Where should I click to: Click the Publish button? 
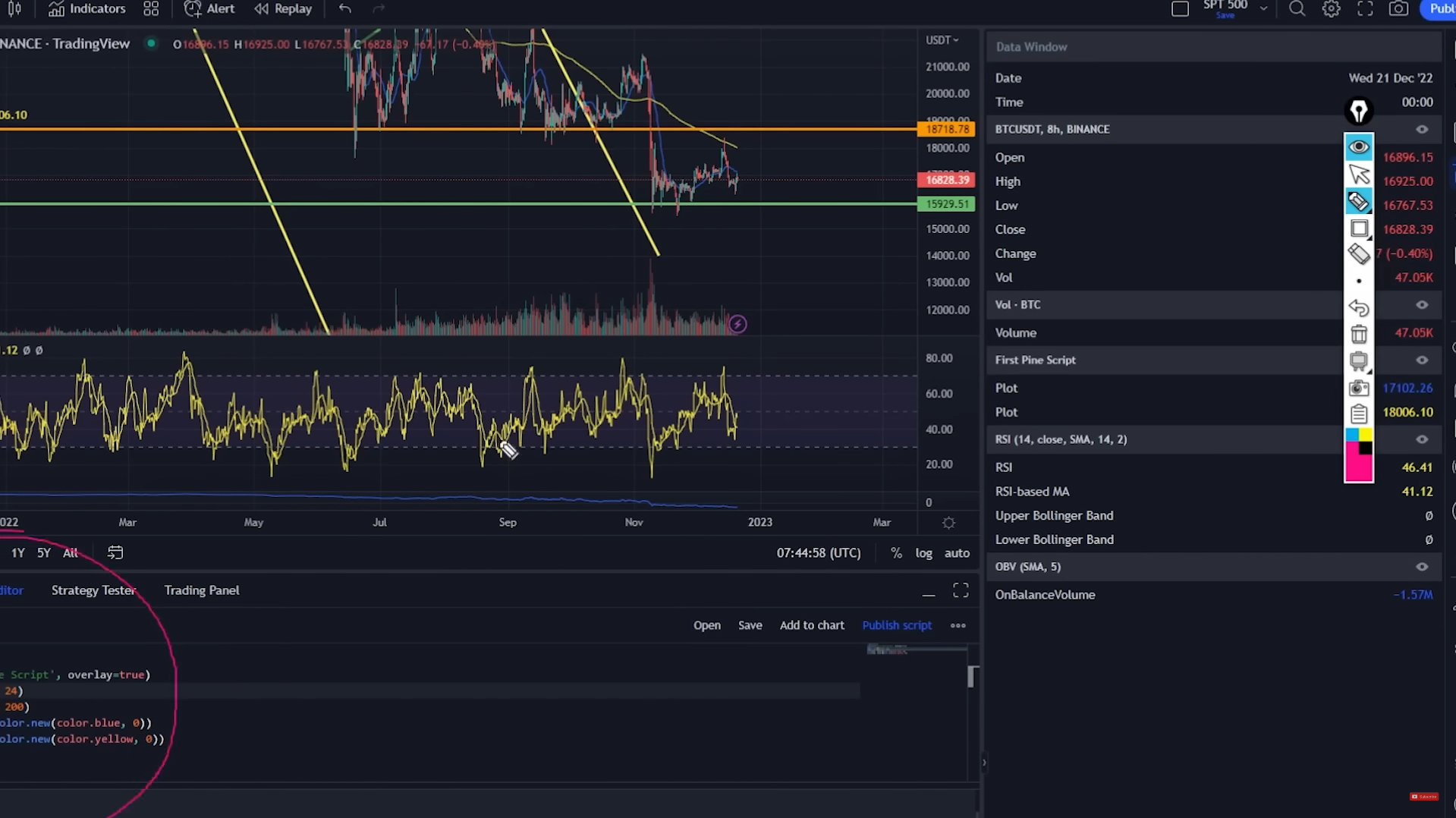(x=1440, y=9)
